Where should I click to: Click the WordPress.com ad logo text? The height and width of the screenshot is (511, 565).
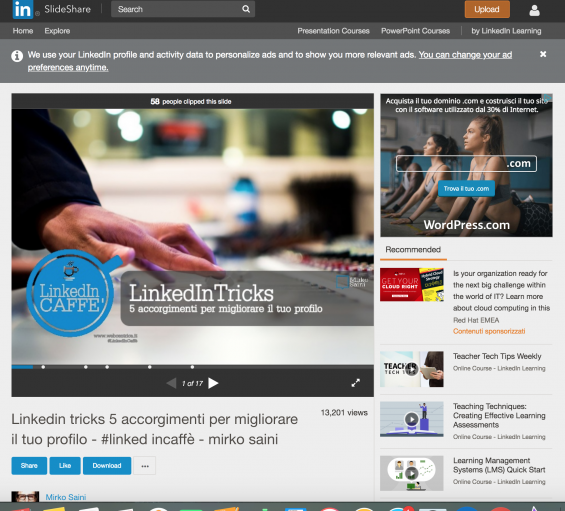click(x=467, y=225)
